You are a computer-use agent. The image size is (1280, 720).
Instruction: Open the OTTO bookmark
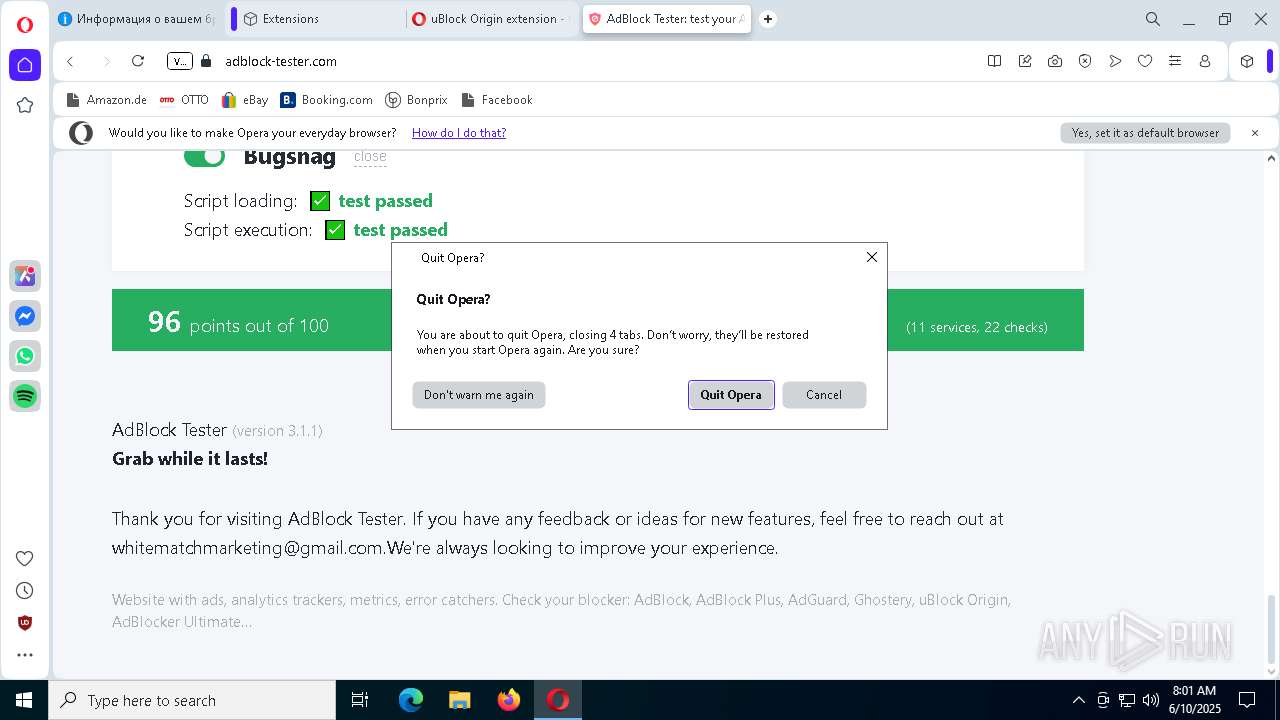[x=184, y=100]
